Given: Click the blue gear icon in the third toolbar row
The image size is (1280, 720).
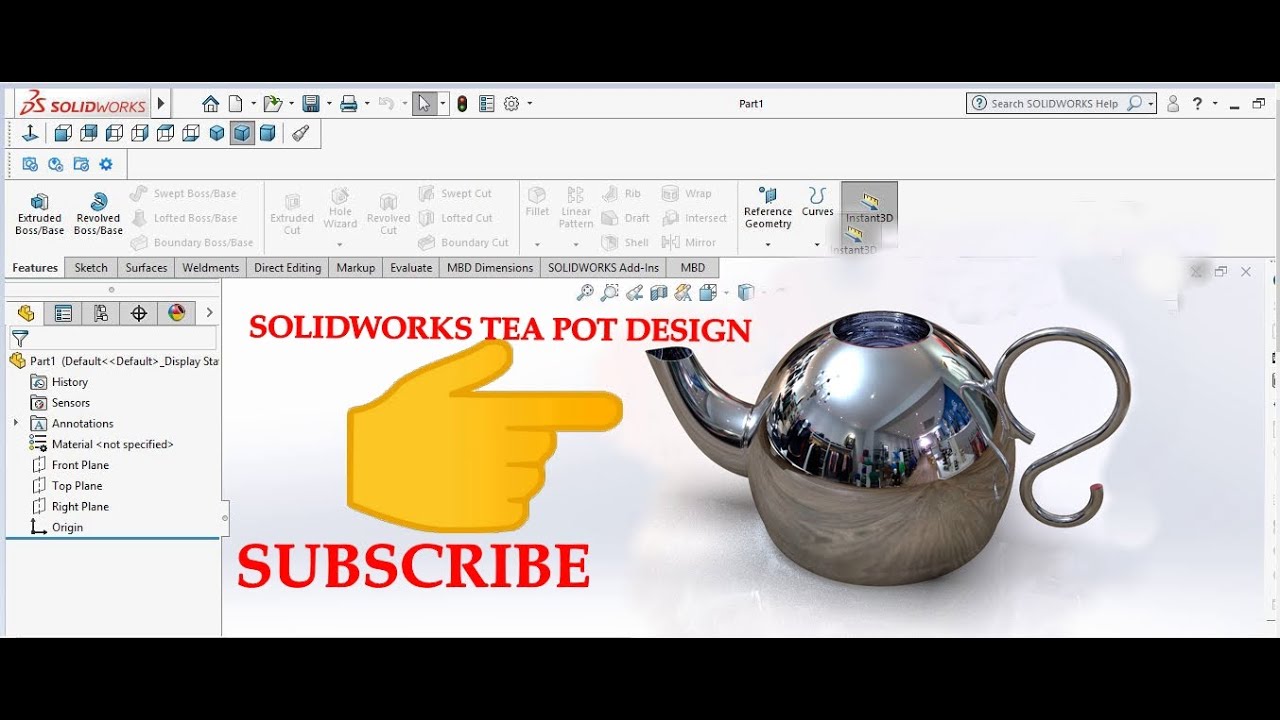Looking at the screenshot, I should [106, 165].
